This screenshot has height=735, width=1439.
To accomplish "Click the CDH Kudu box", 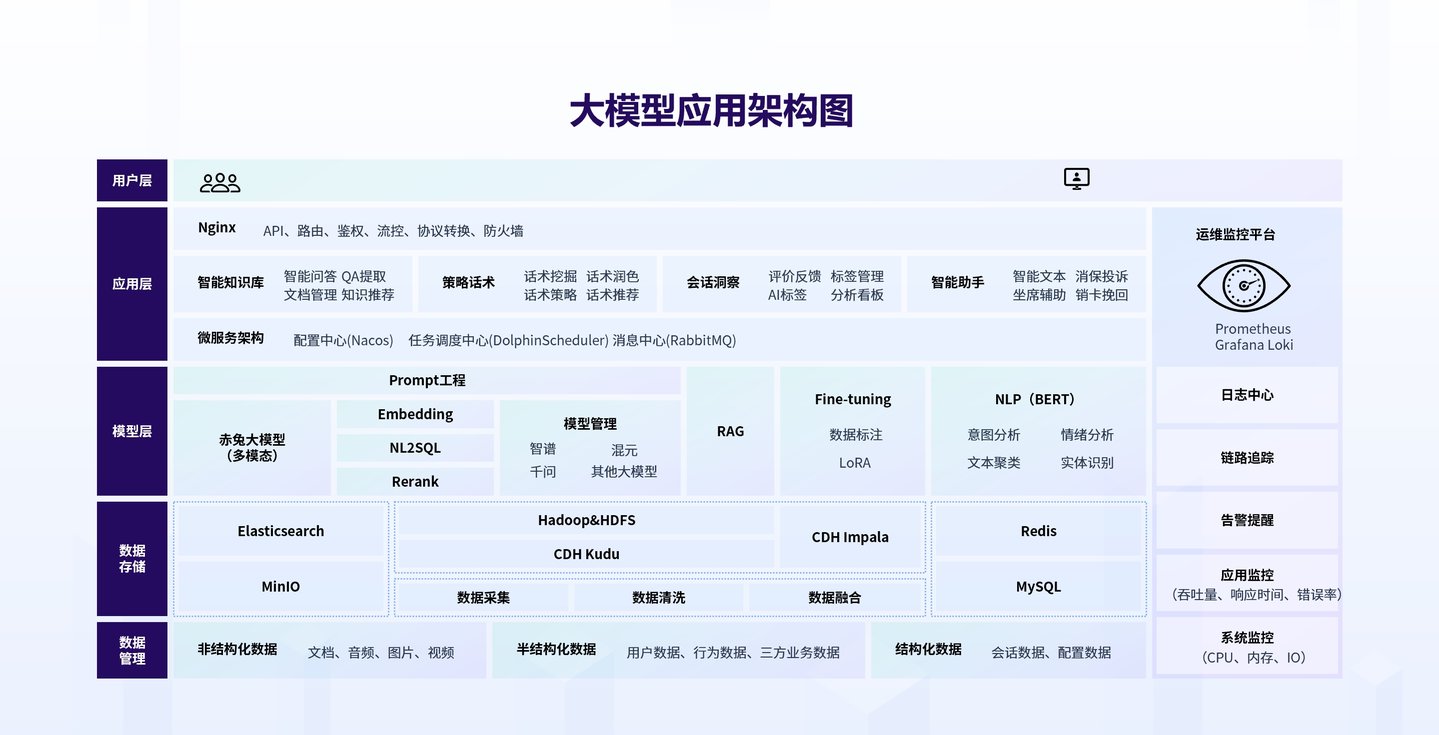I will (586, 554).
